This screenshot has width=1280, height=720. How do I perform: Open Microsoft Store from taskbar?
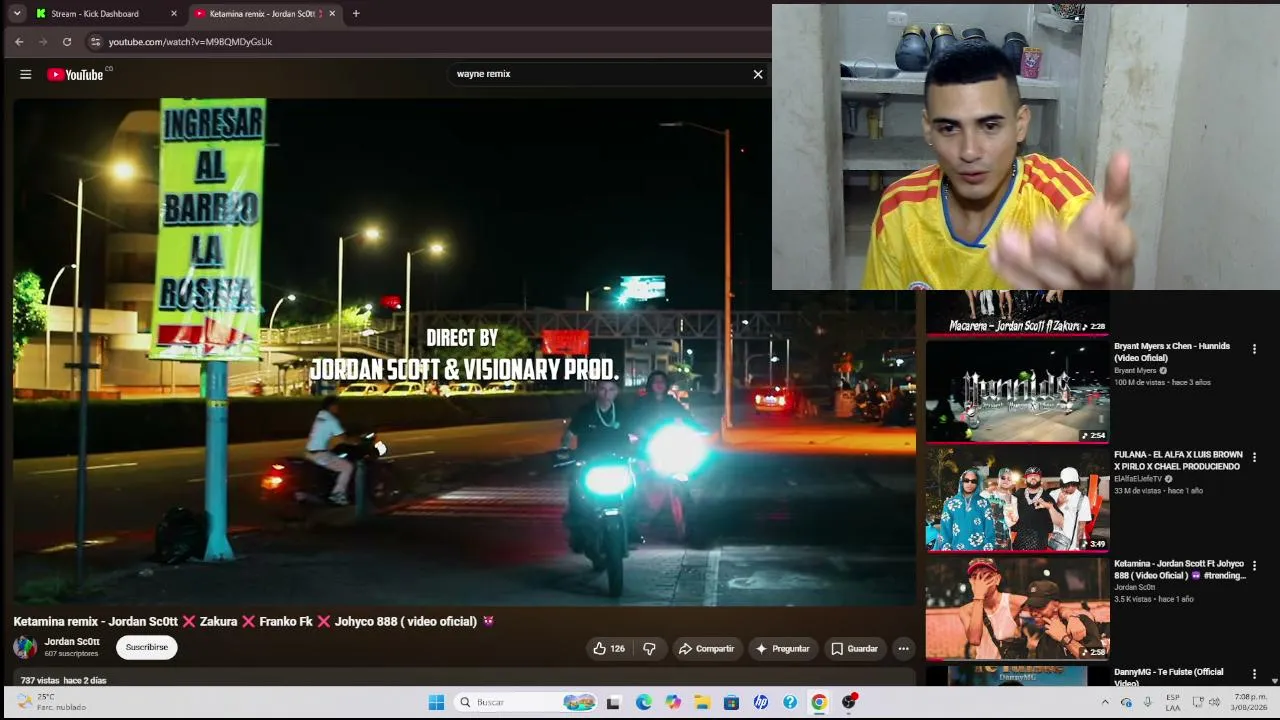(x=731, y=702)
